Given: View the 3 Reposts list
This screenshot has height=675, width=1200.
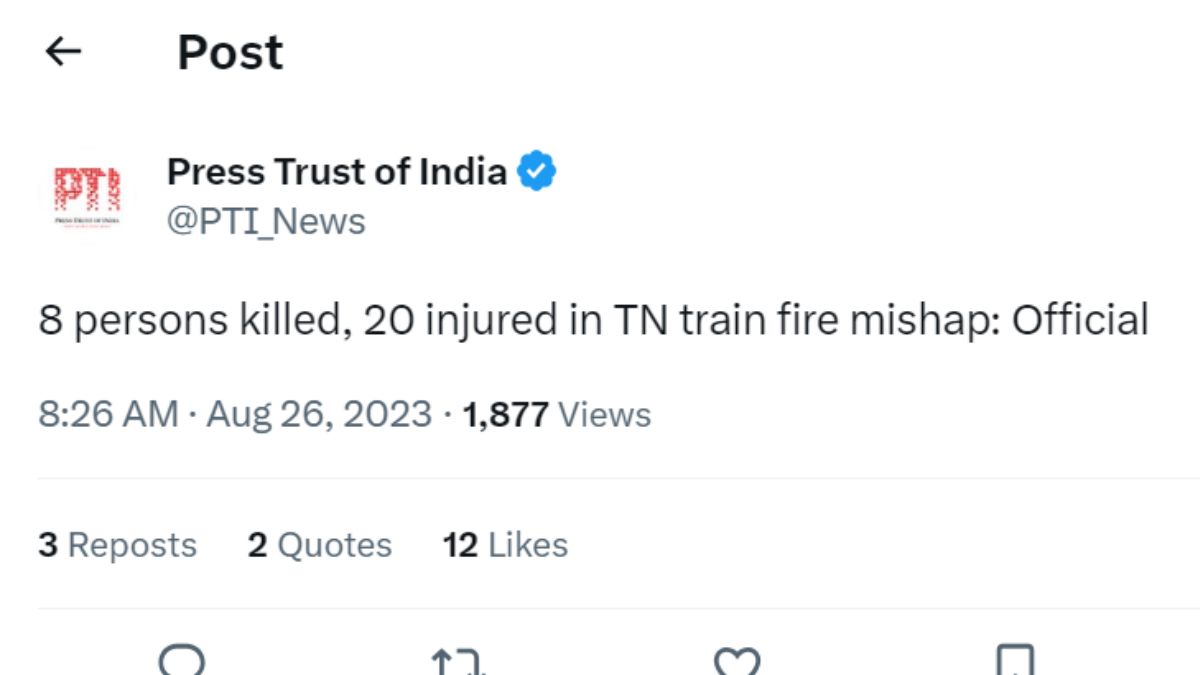Looking at the screenshot, I should tap(118, 545).
